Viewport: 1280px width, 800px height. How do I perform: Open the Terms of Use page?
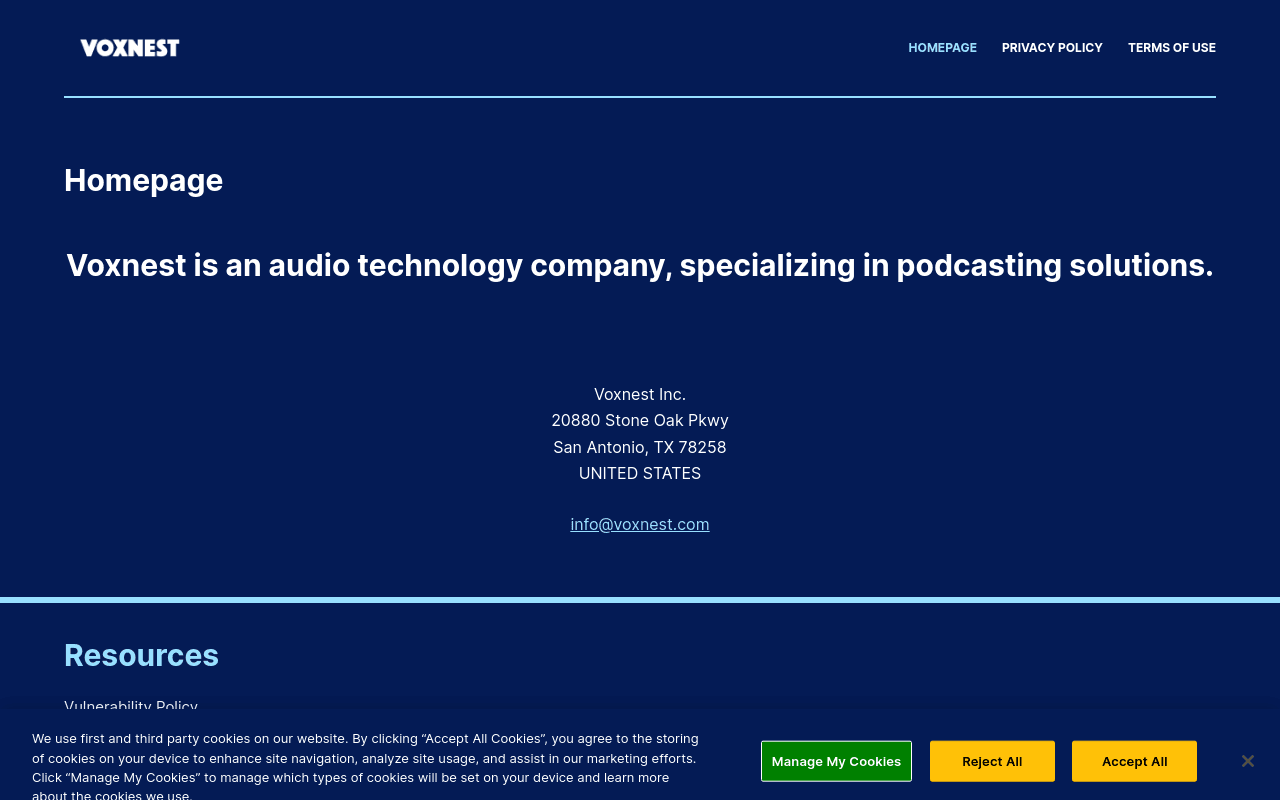1172,48
